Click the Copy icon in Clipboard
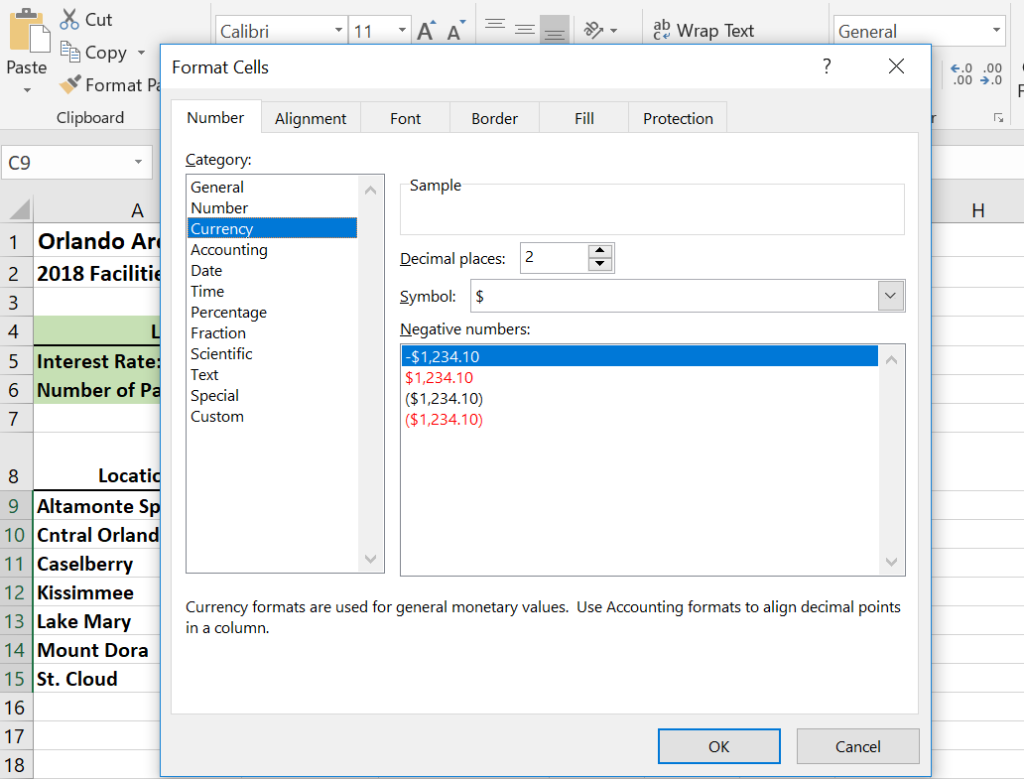The height and width of the screenshot is (779, 1024). pyautogui.click(x=70, y=52)
